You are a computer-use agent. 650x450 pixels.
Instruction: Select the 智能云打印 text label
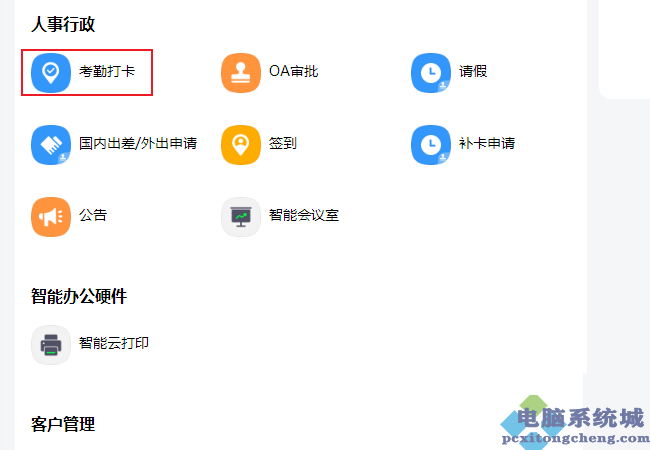(114, 343)
